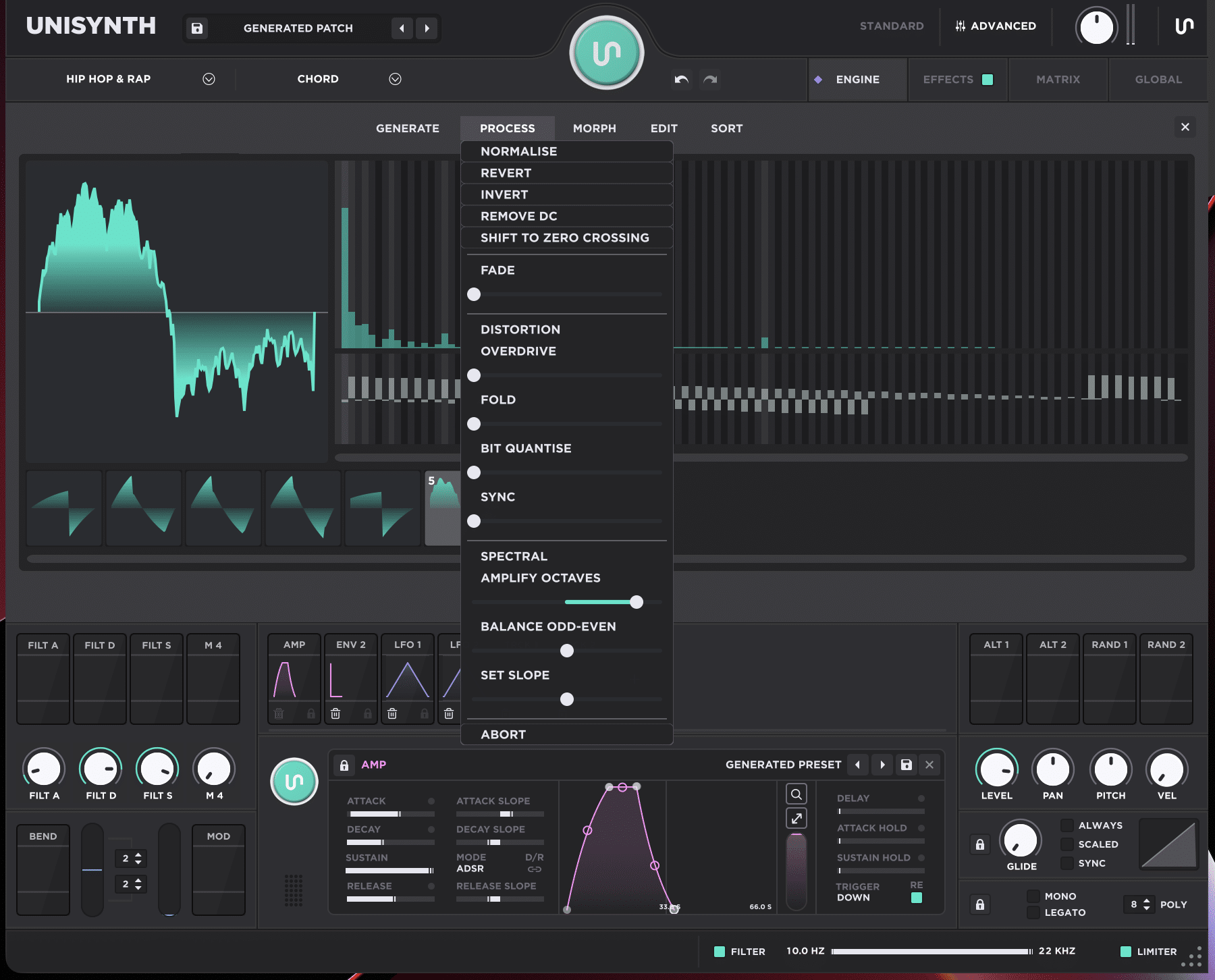The image size is (1215, 980).
Task: Select NORMALISE from the Process menu
Action: pyautogui.click(x=519, y=151)
